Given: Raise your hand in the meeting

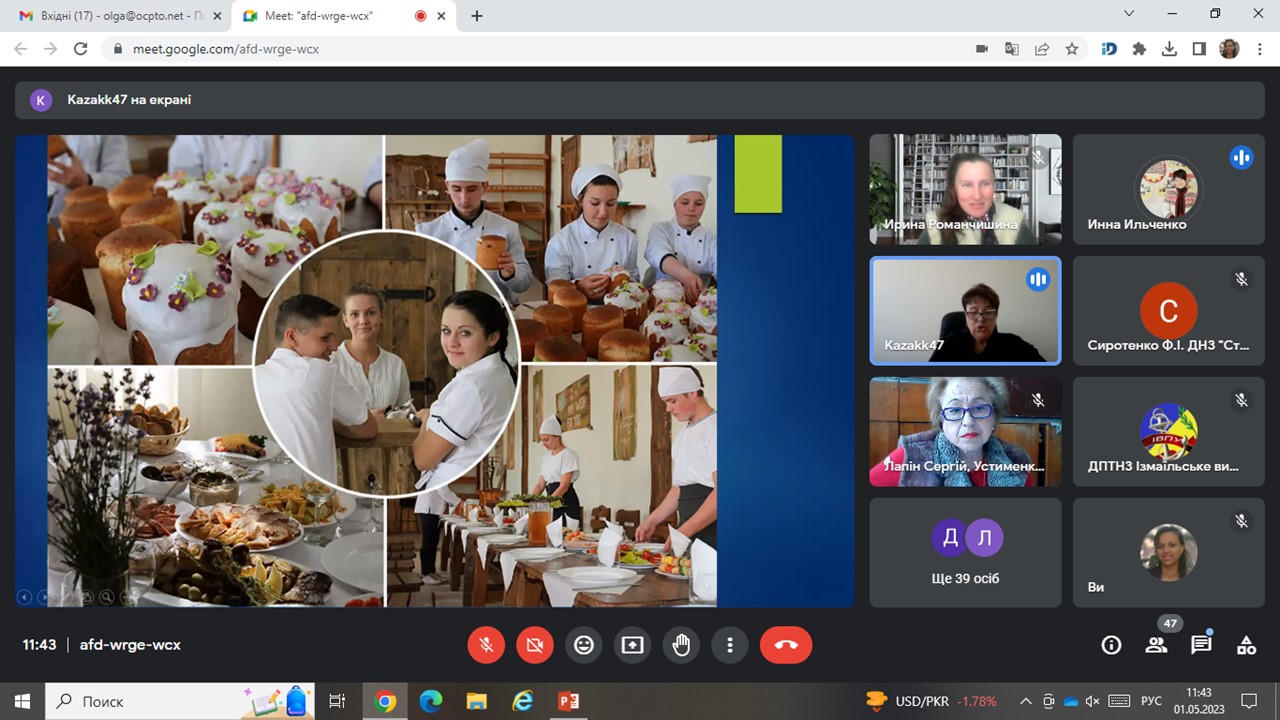Looking at the screenshot, I should point(682,645).
